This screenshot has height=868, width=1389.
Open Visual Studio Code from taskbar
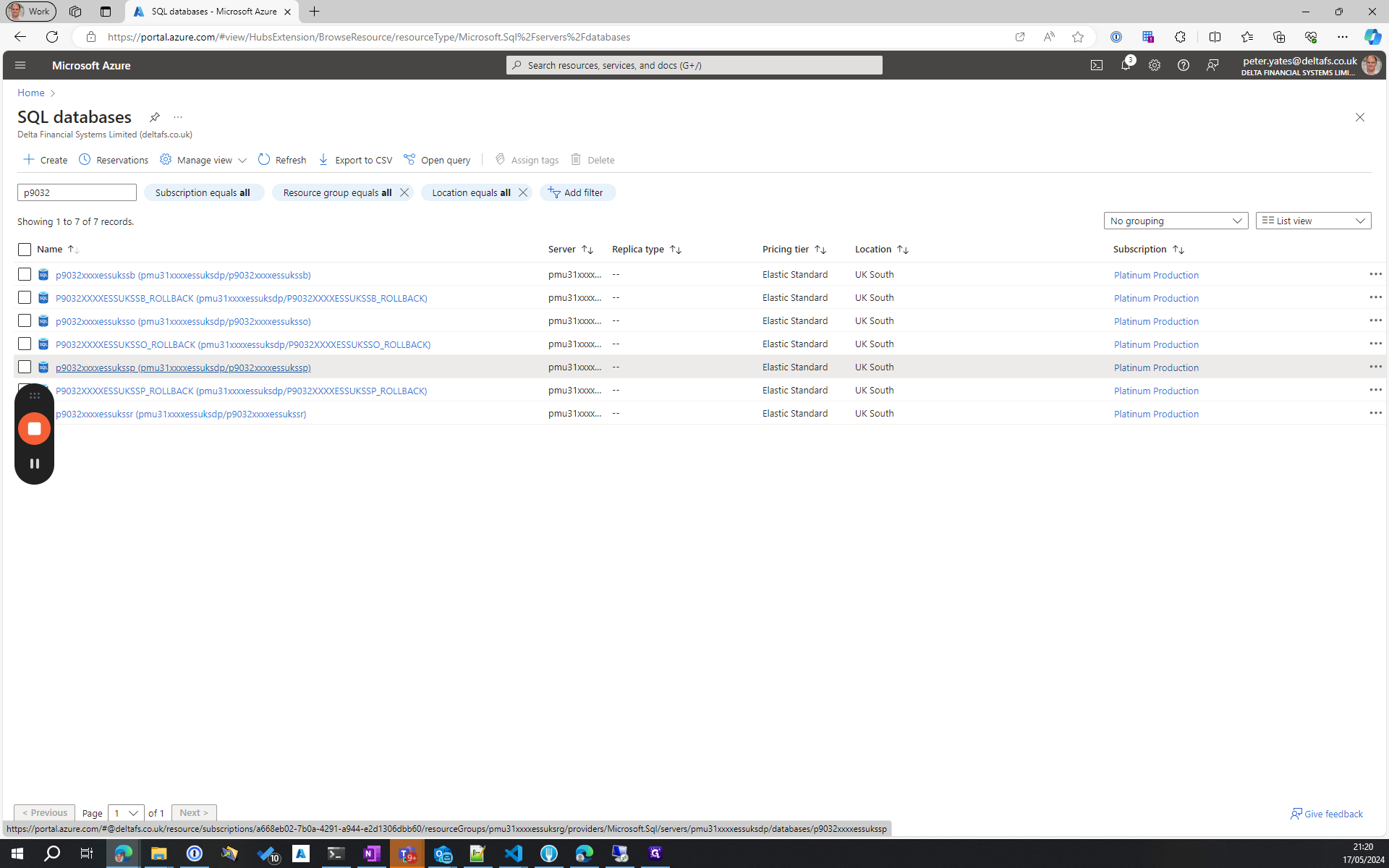[x=513, y=854]
